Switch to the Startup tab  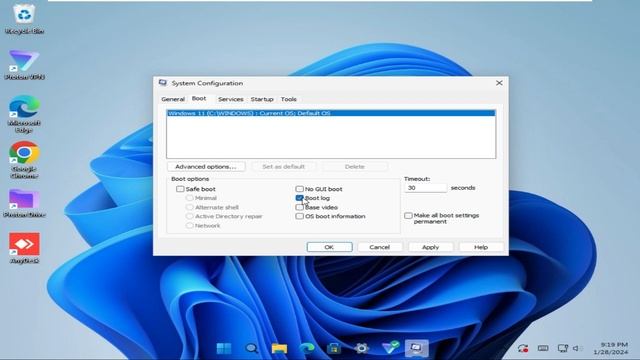coord(262,99)
